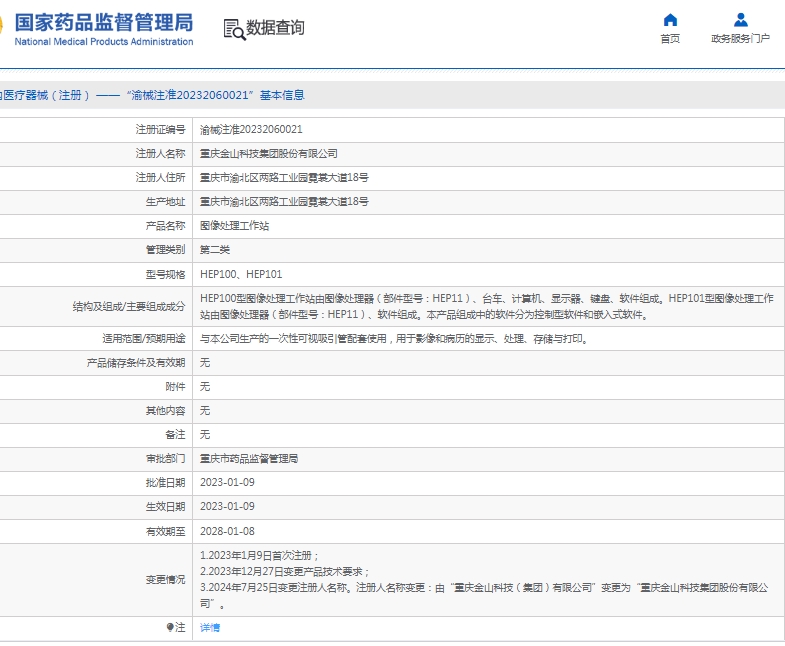
Task: Select 重庆金山科技集团股份有限公司 registrant name
Action: [x=268, y=154]
